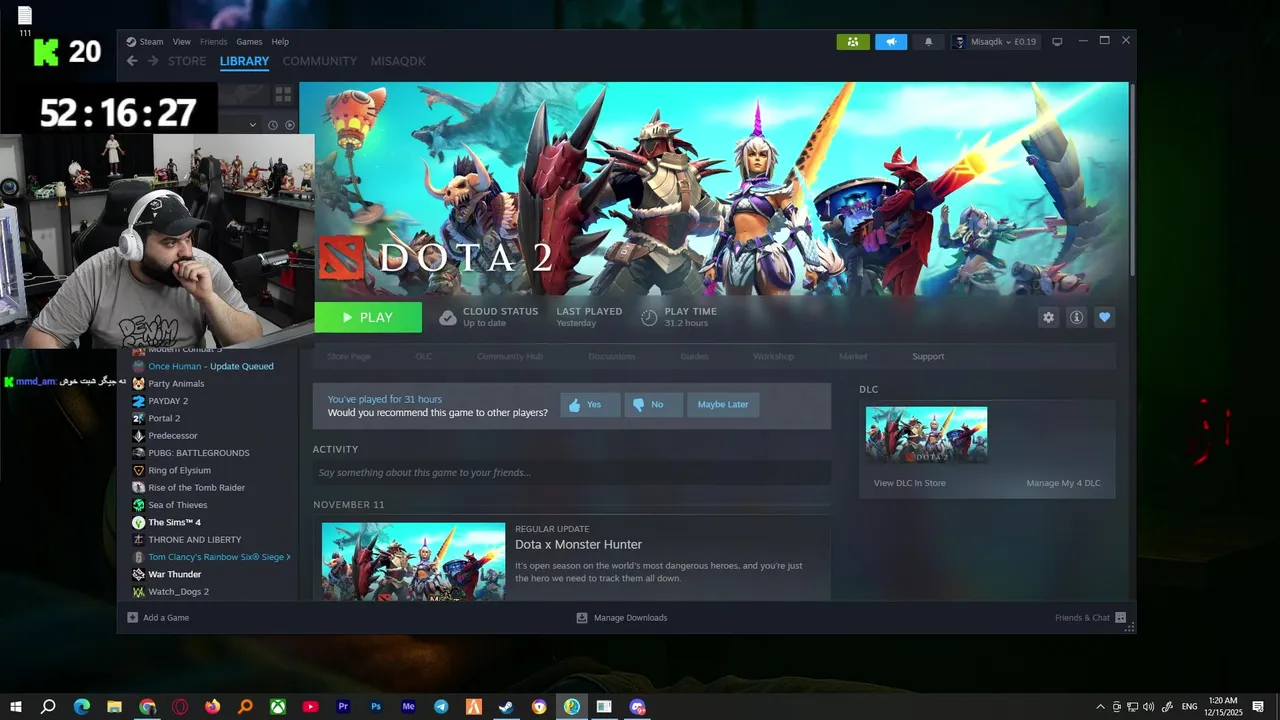Show Dota 2 game info icon
The image size is (1280, 720).
pyautogui.click(x=1076, y=317)
